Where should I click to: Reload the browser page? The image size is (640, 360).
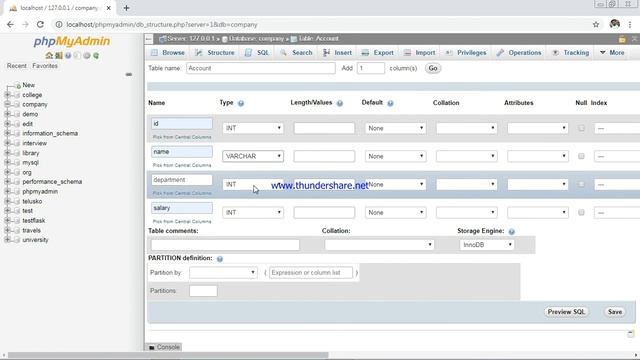[40, 24]
